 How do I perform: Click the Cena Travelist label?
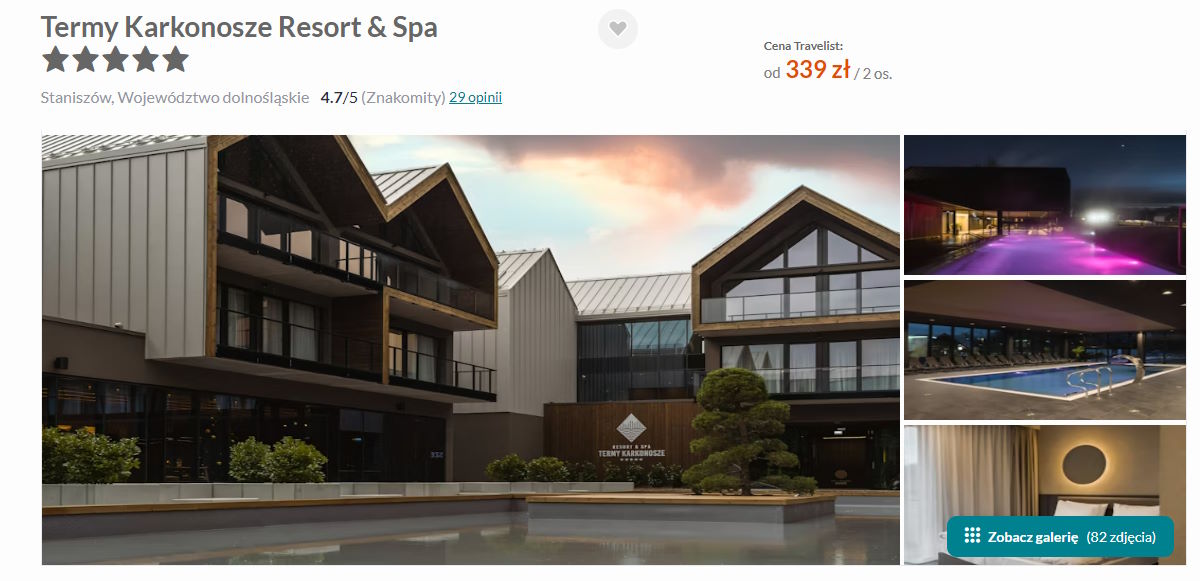[x=803, y=46]
